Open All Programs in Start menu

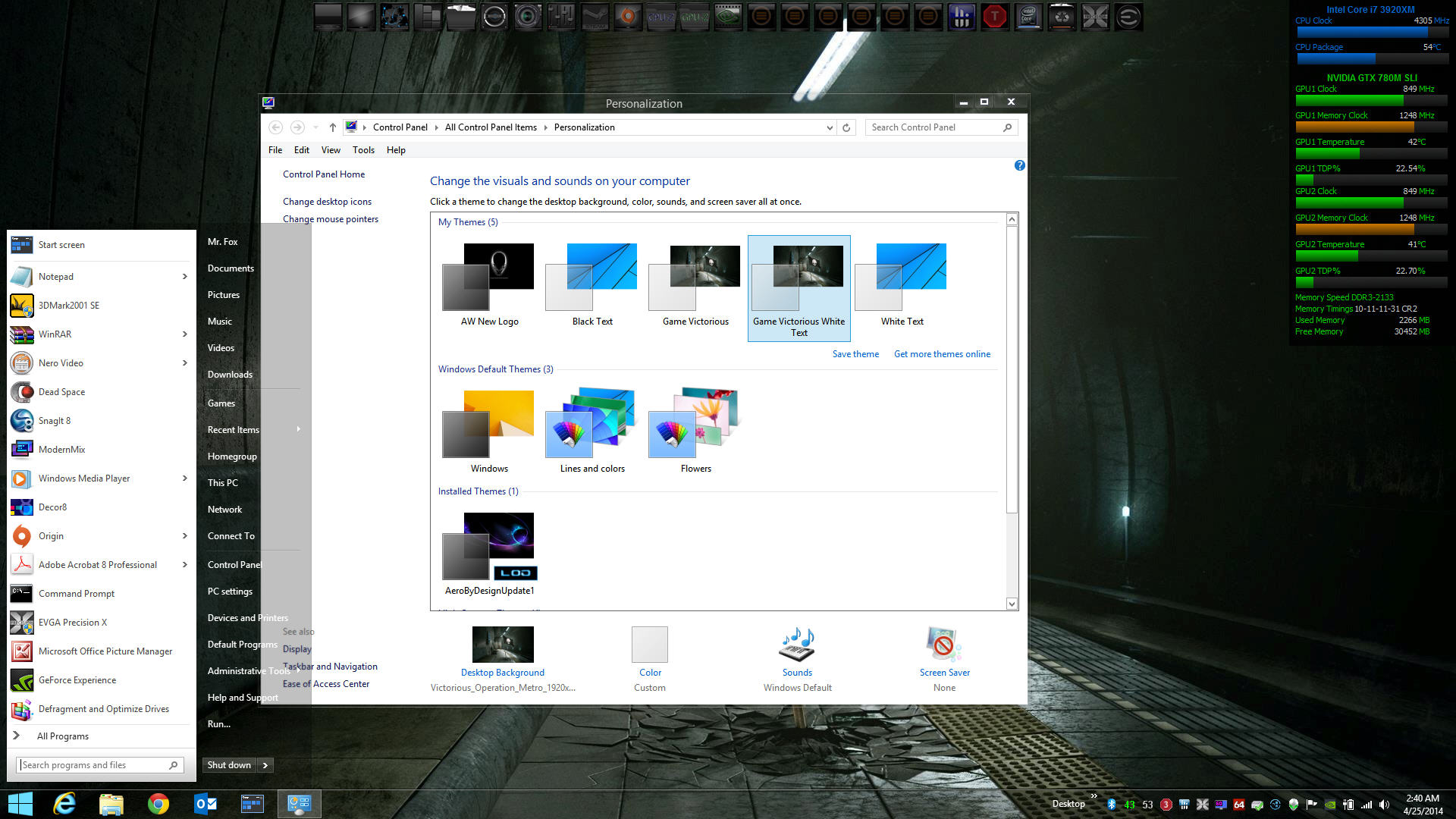pos(63,736)
